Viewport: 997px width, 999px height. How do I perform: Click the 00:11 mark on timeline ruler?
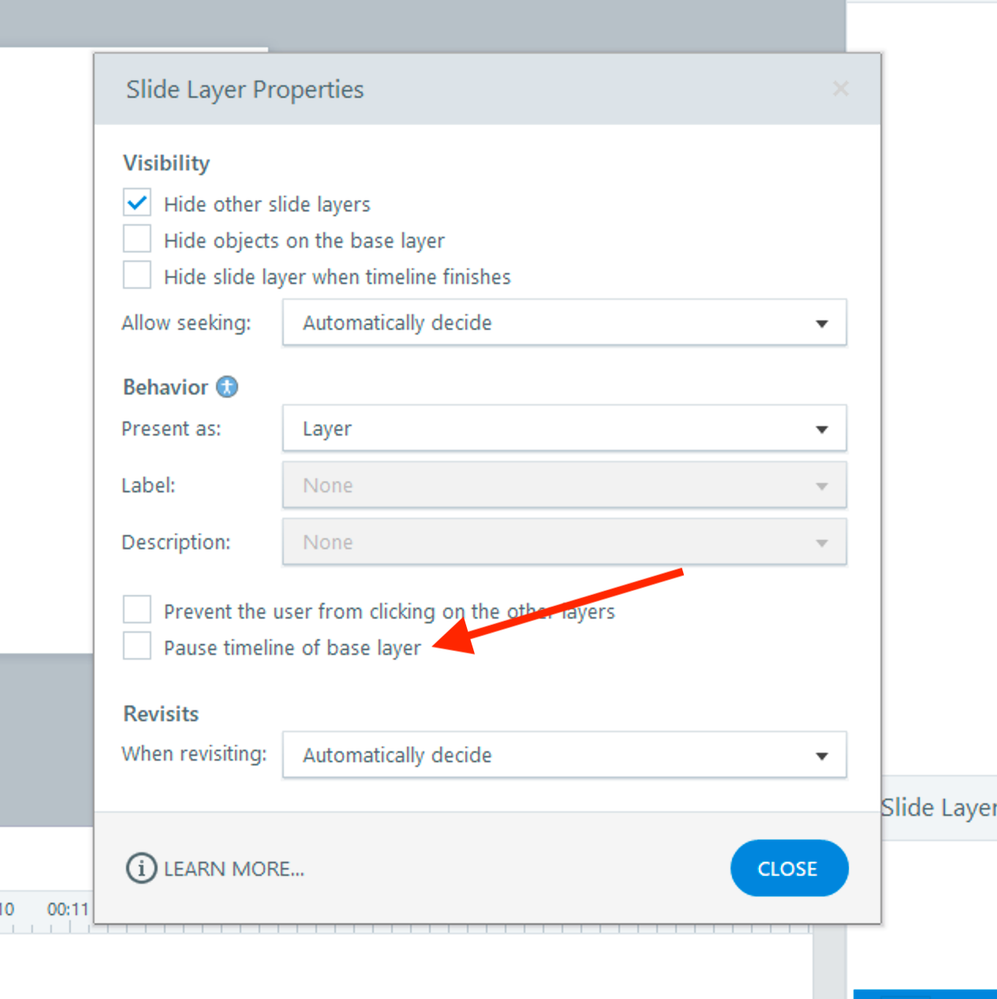click(x=68, y=910)
